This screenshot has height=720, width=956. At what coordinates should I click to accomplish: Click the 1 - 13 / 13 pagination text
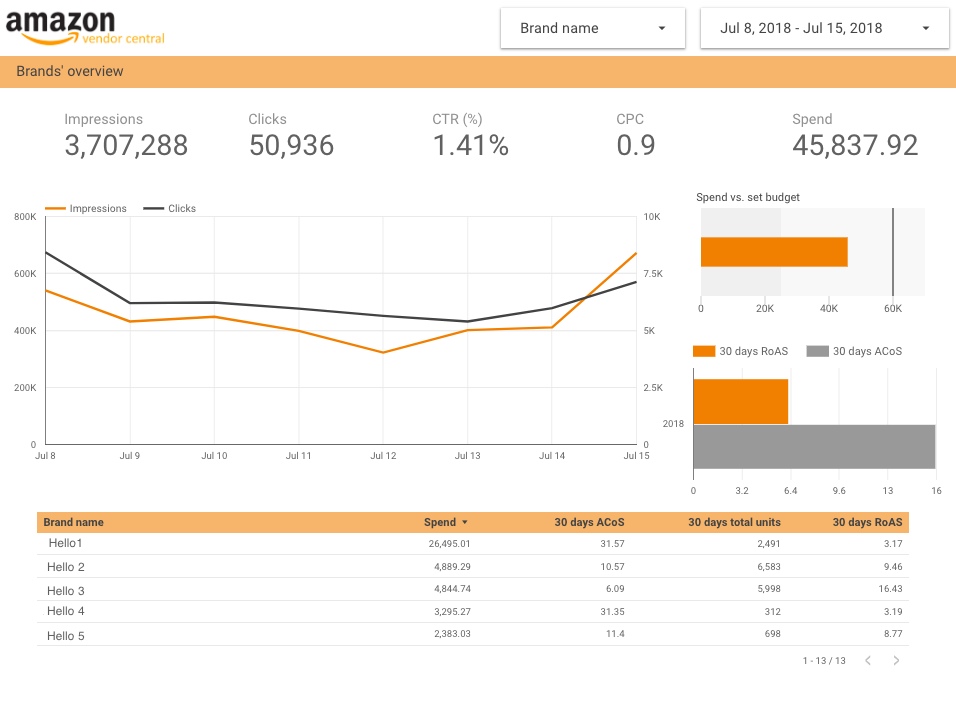[x=824, y=661]
